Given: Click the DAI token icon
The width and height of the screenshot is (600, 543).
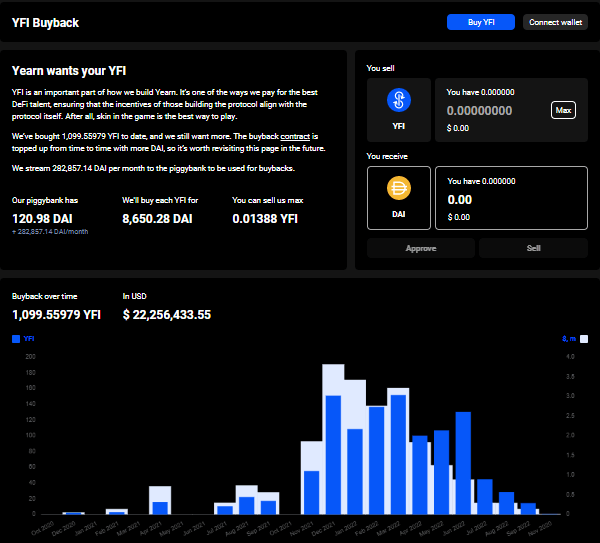Looking at the screenshot, I should [398, 187].
